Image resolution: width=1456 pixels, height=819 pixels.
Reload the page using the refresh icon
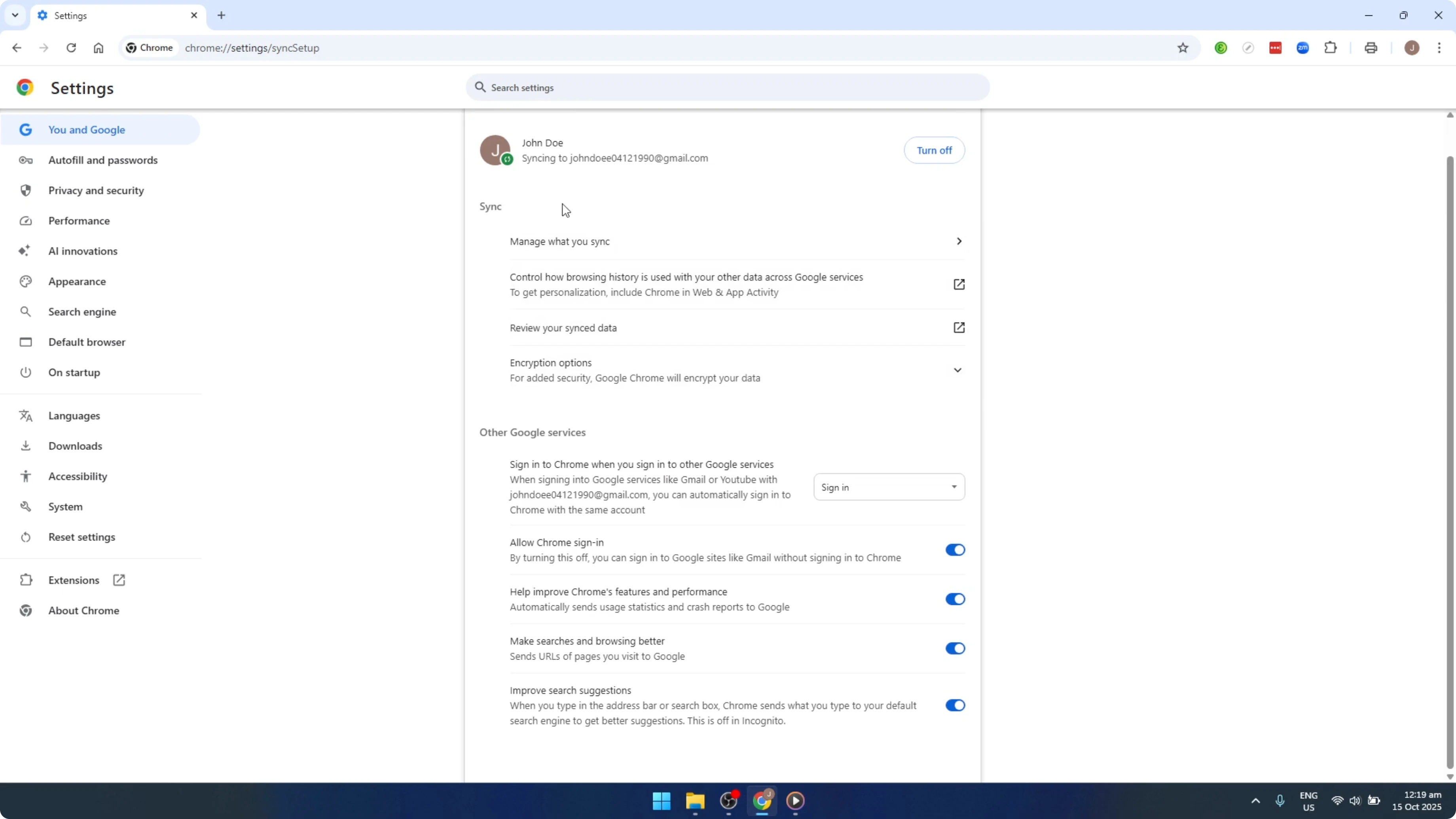click(71, 47)
